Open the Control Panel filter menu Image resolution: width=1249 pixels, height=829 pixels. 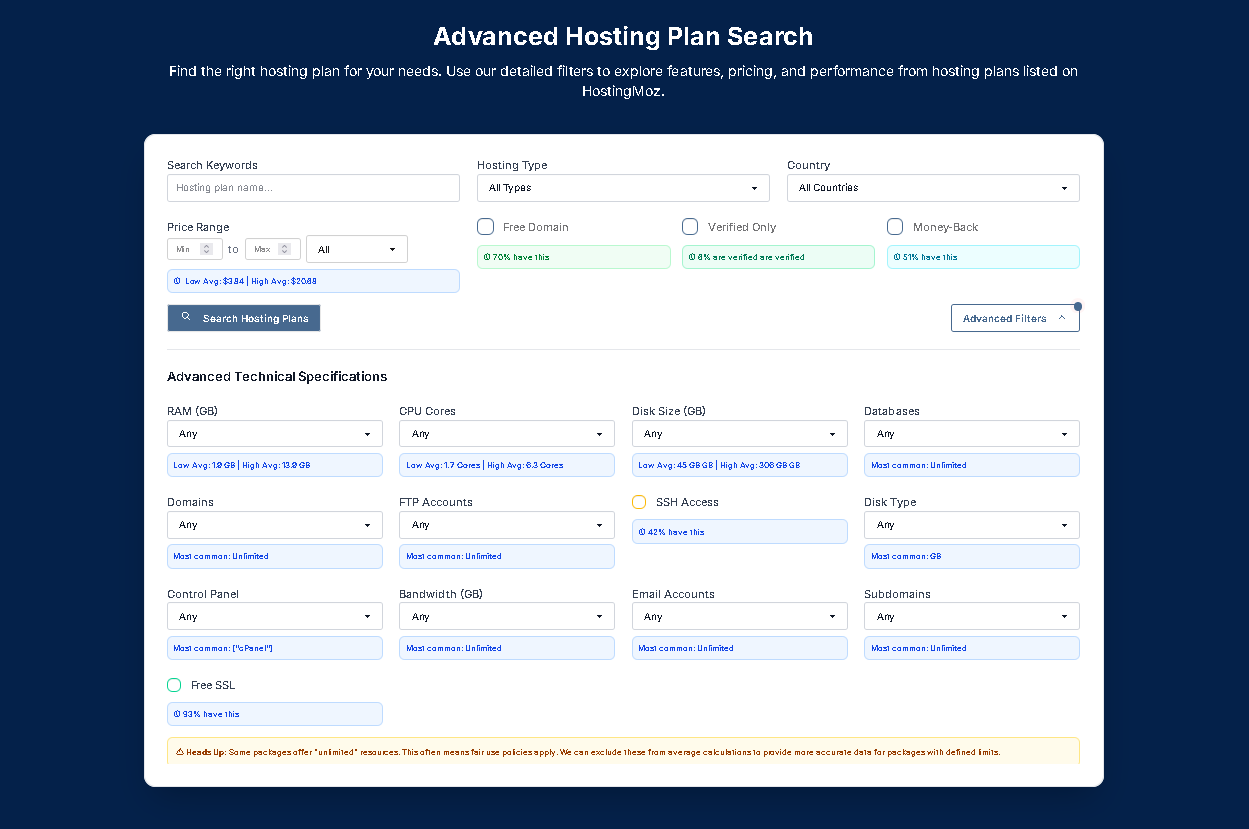click(274, 616)
